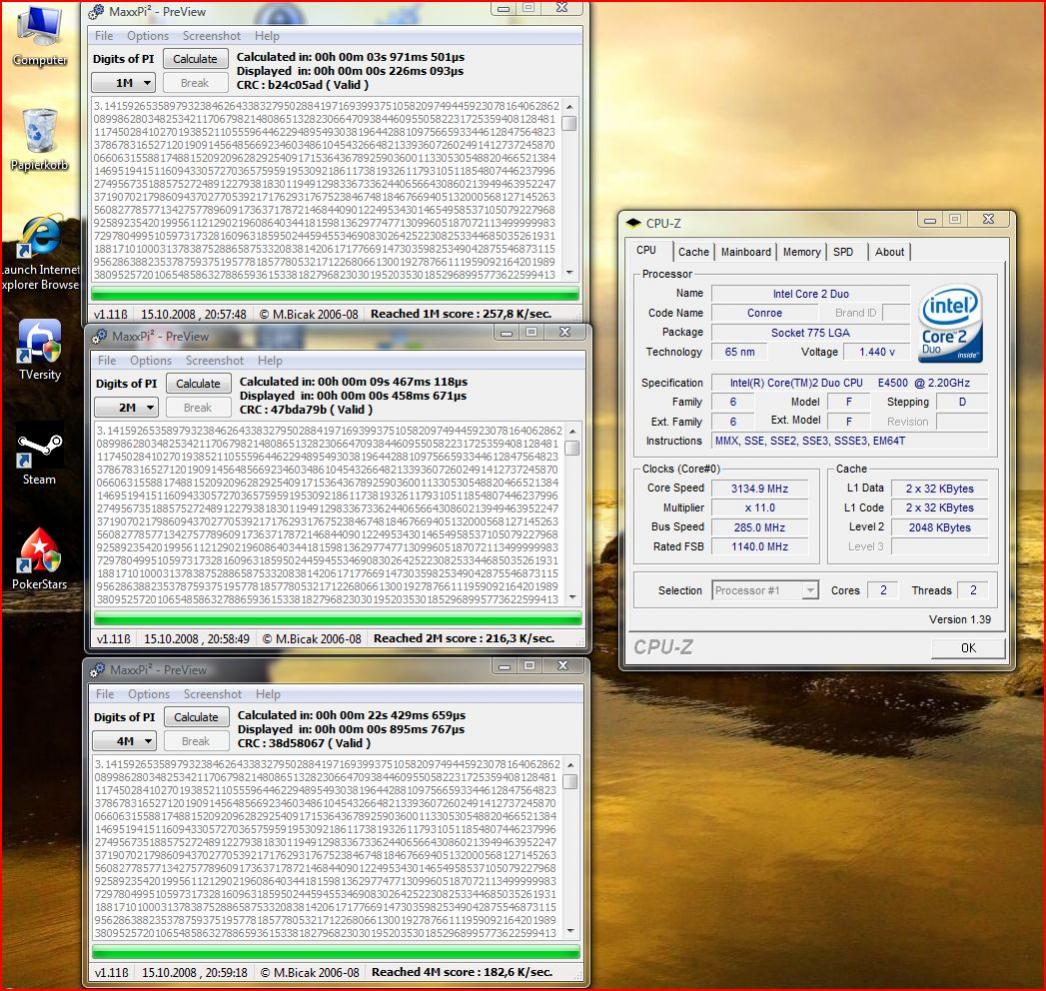The image size is (1046, 991).
Task: Click the Package field Socket 775 LGA
Action: click(811, 332)
